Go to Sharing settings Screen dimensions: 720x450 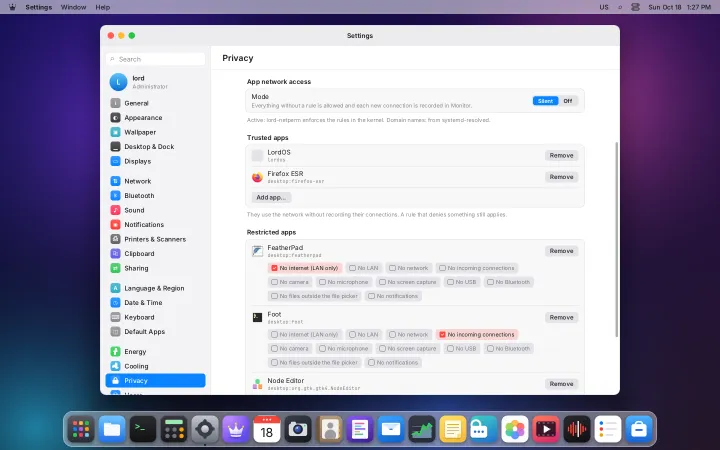(155, 268)
